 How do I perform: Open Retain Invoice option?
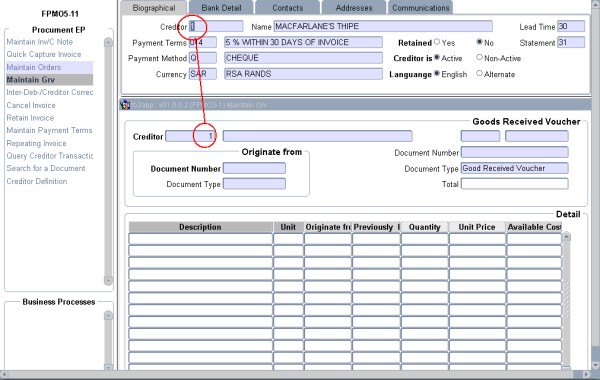pos(30,118)
